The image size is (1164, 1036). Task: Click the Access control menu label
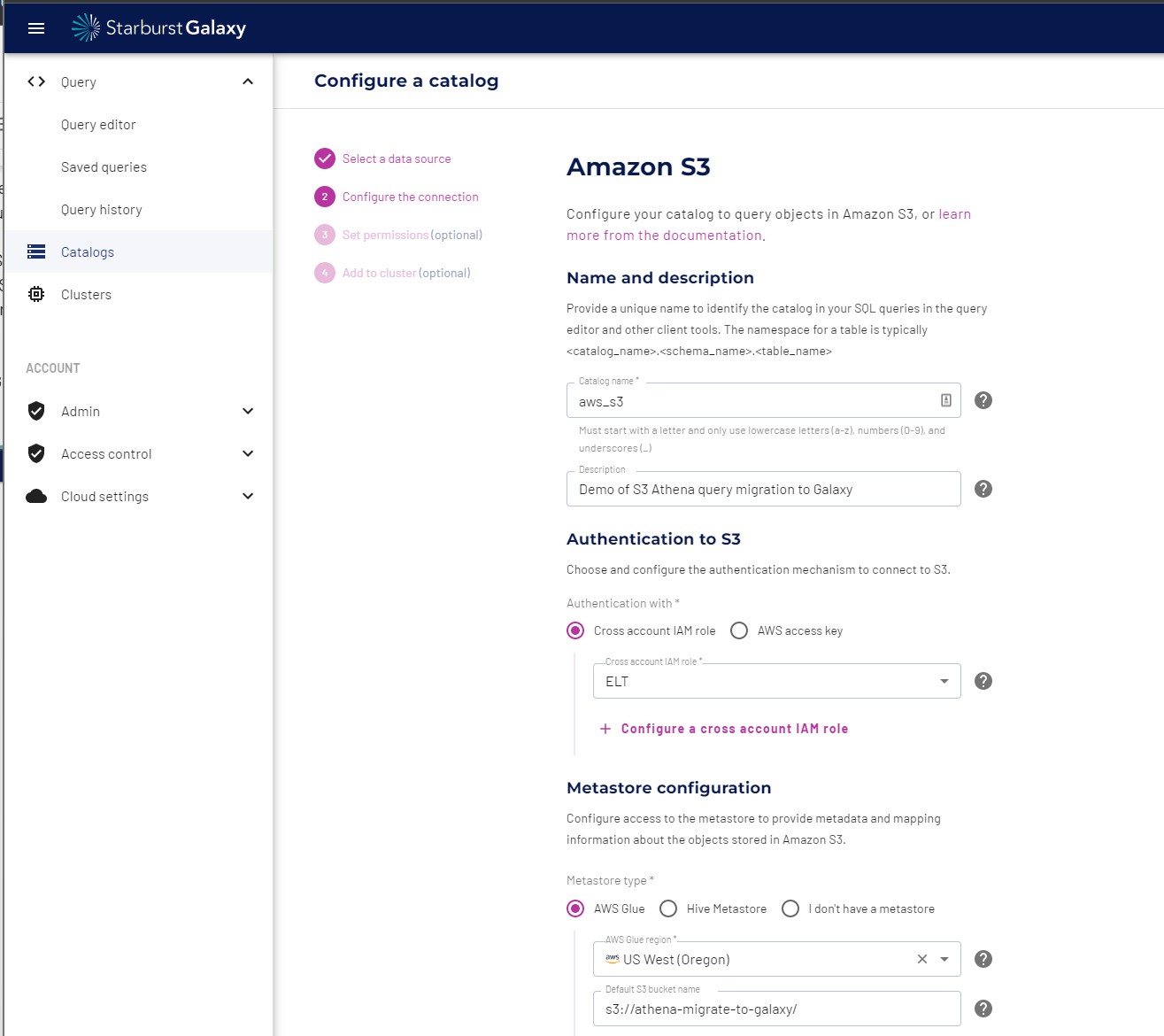[x=106, y=454]
